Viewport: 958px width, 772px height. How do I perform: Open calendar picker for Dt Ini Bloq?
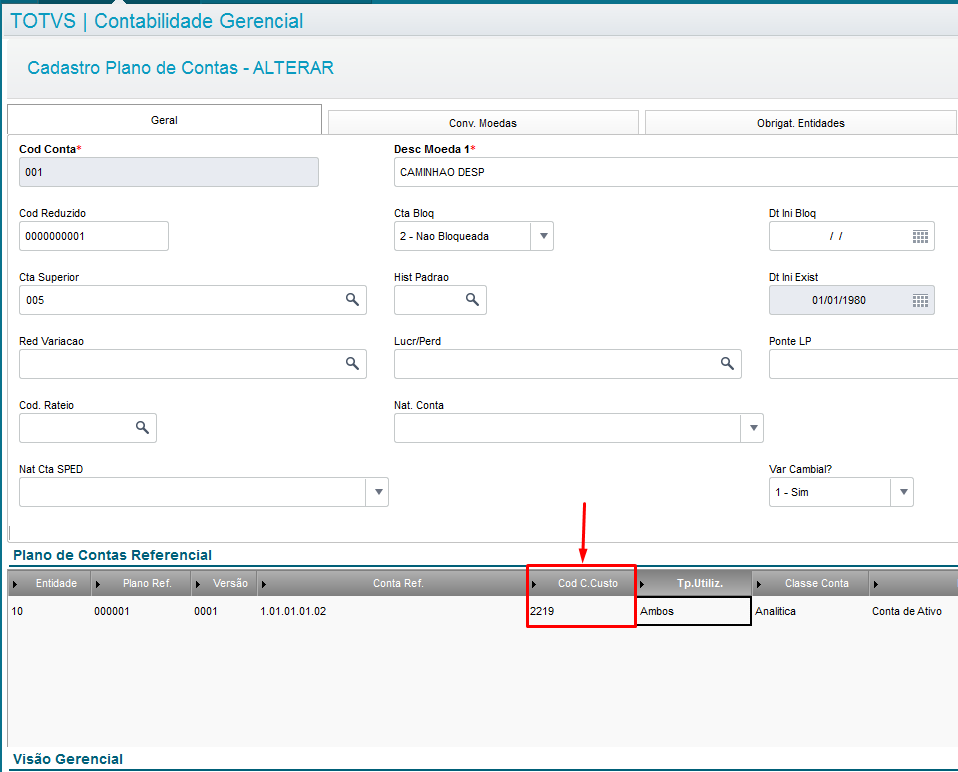[x=920, y=236]
